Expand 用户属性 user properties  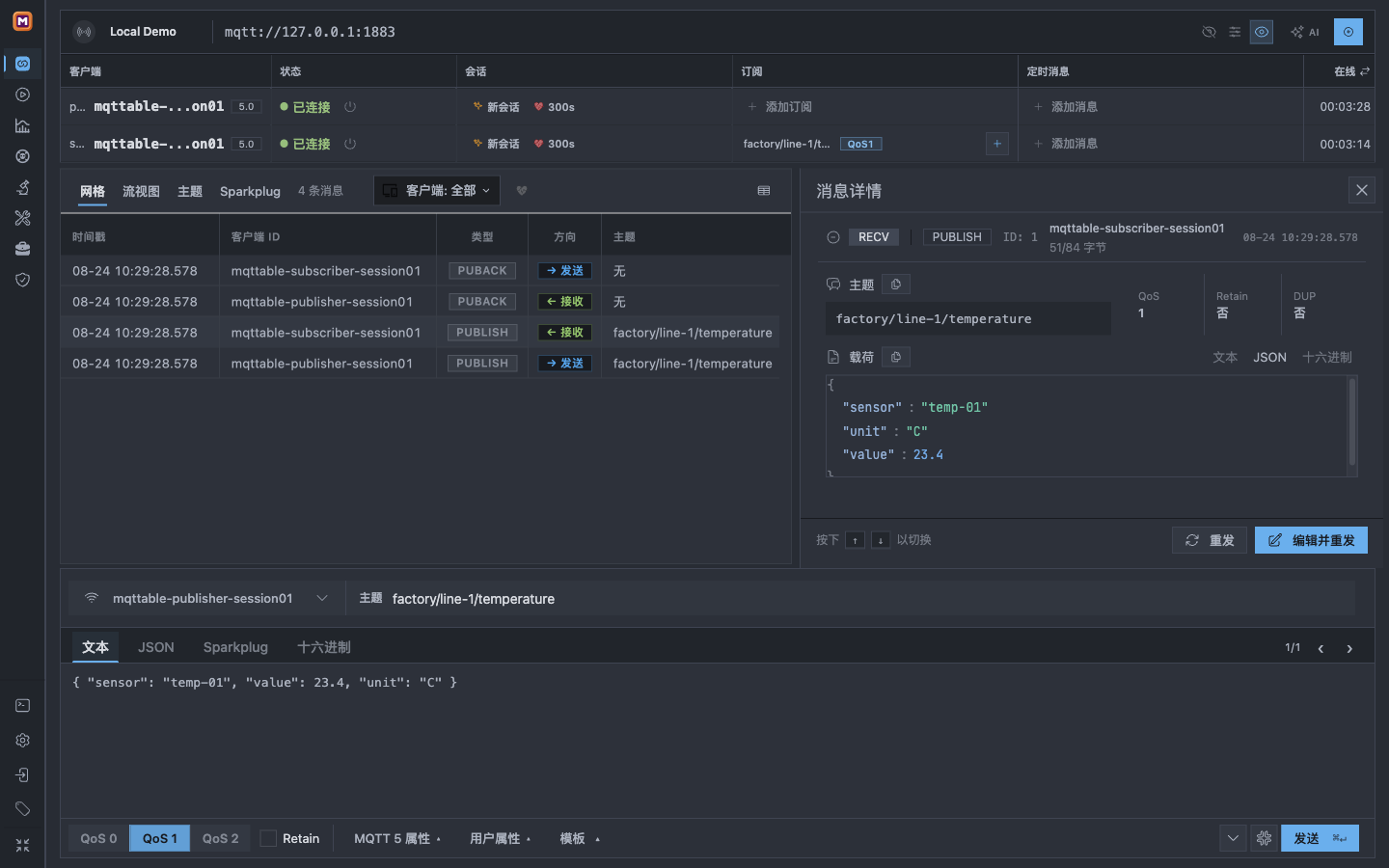(501, 838)
